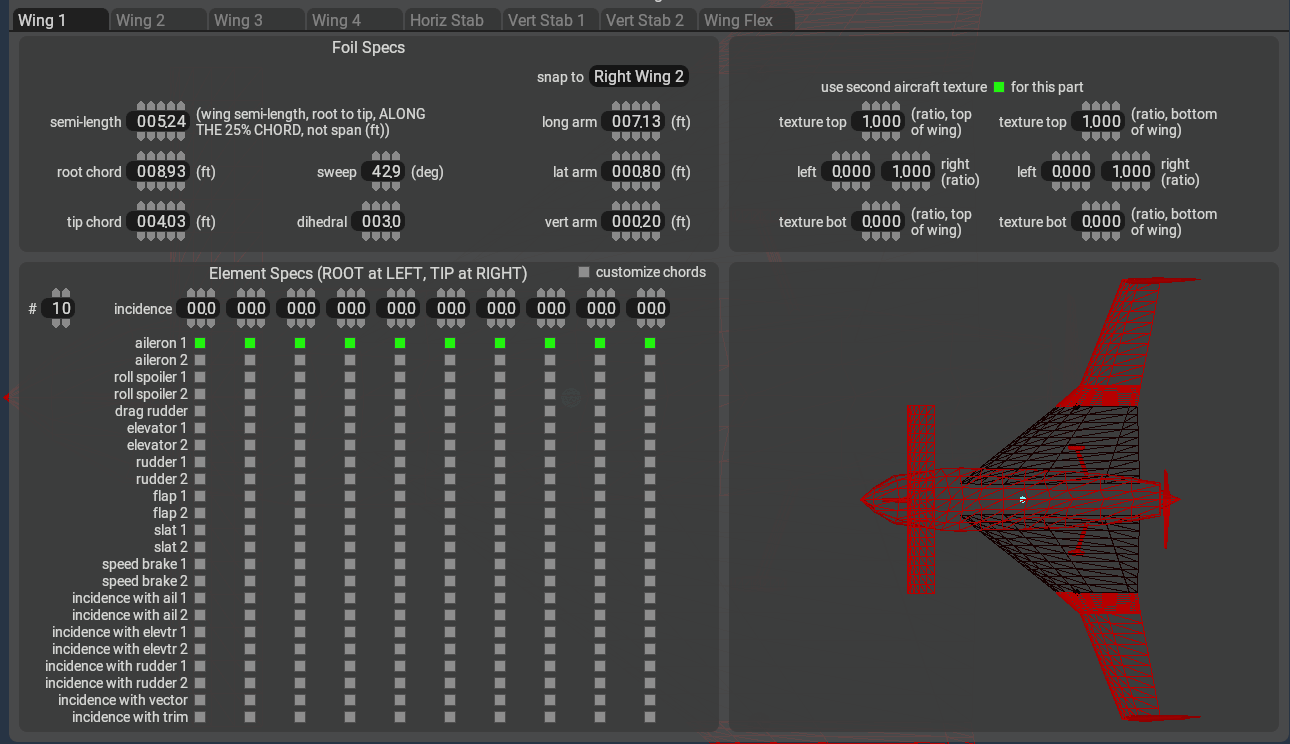Enable elevator 1 on the second element

point(249,428)
